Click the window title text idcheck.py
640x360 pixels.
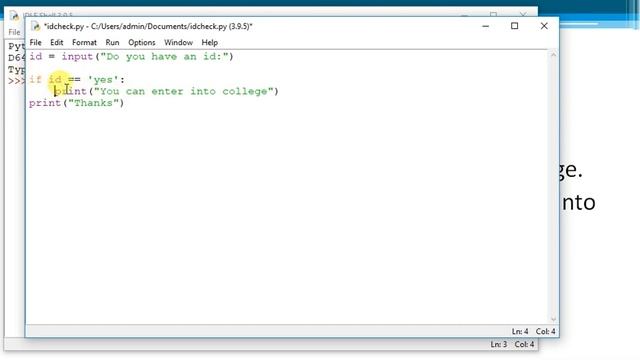pos(148,27)
